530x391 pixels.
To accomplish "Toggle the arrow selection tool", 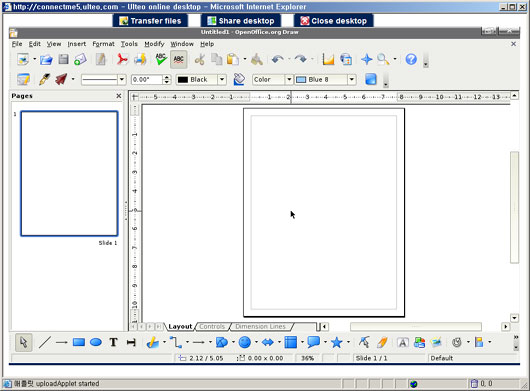I will click(x=24, y=342).
